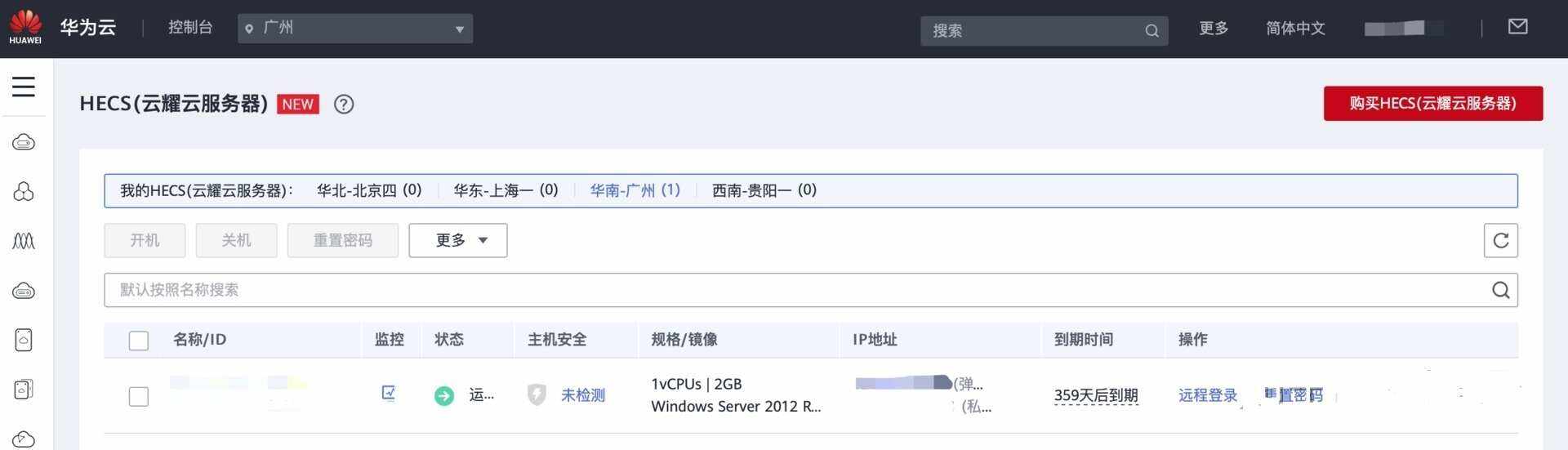This screenshot has width=1568, height=450.
Task: Click the help question mark icon
Action: (344, 105)
